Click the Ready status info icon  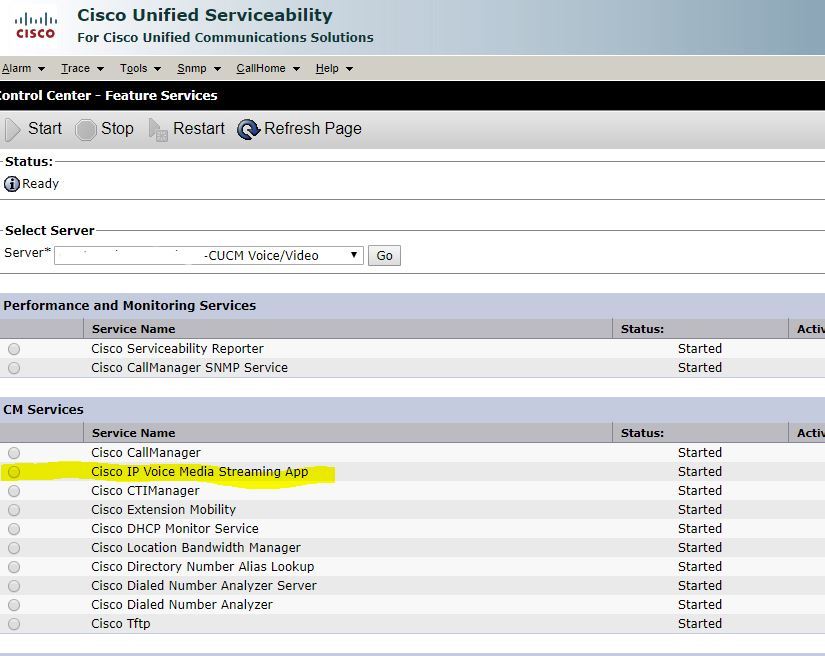tap(10, 183)
